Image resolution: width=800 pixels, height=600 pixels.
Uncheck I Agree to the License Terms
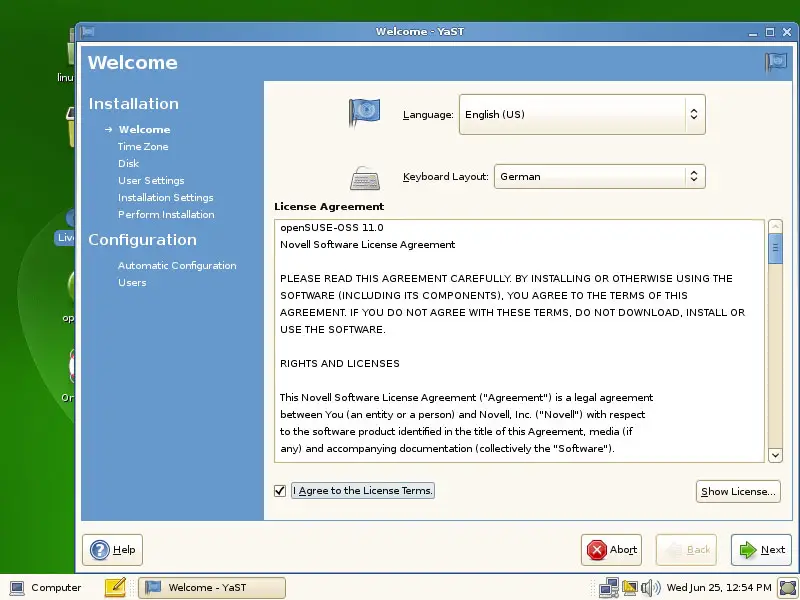tap(280, 491)
